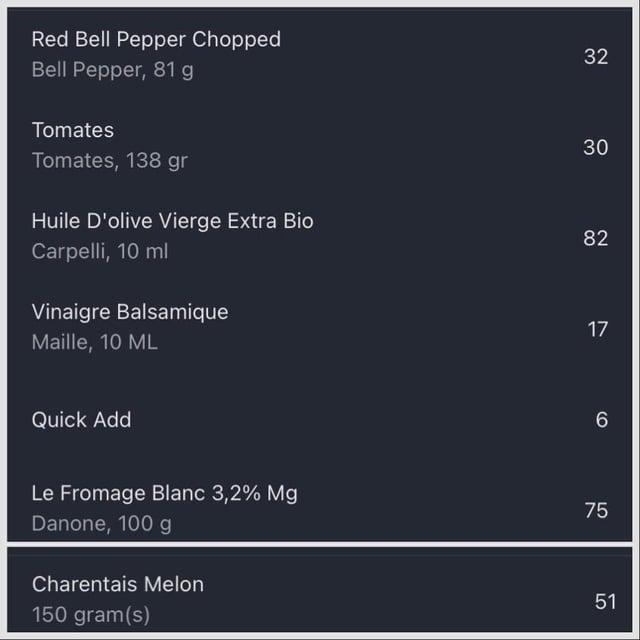Click the 32 calorie value

[x=596, y=56]
